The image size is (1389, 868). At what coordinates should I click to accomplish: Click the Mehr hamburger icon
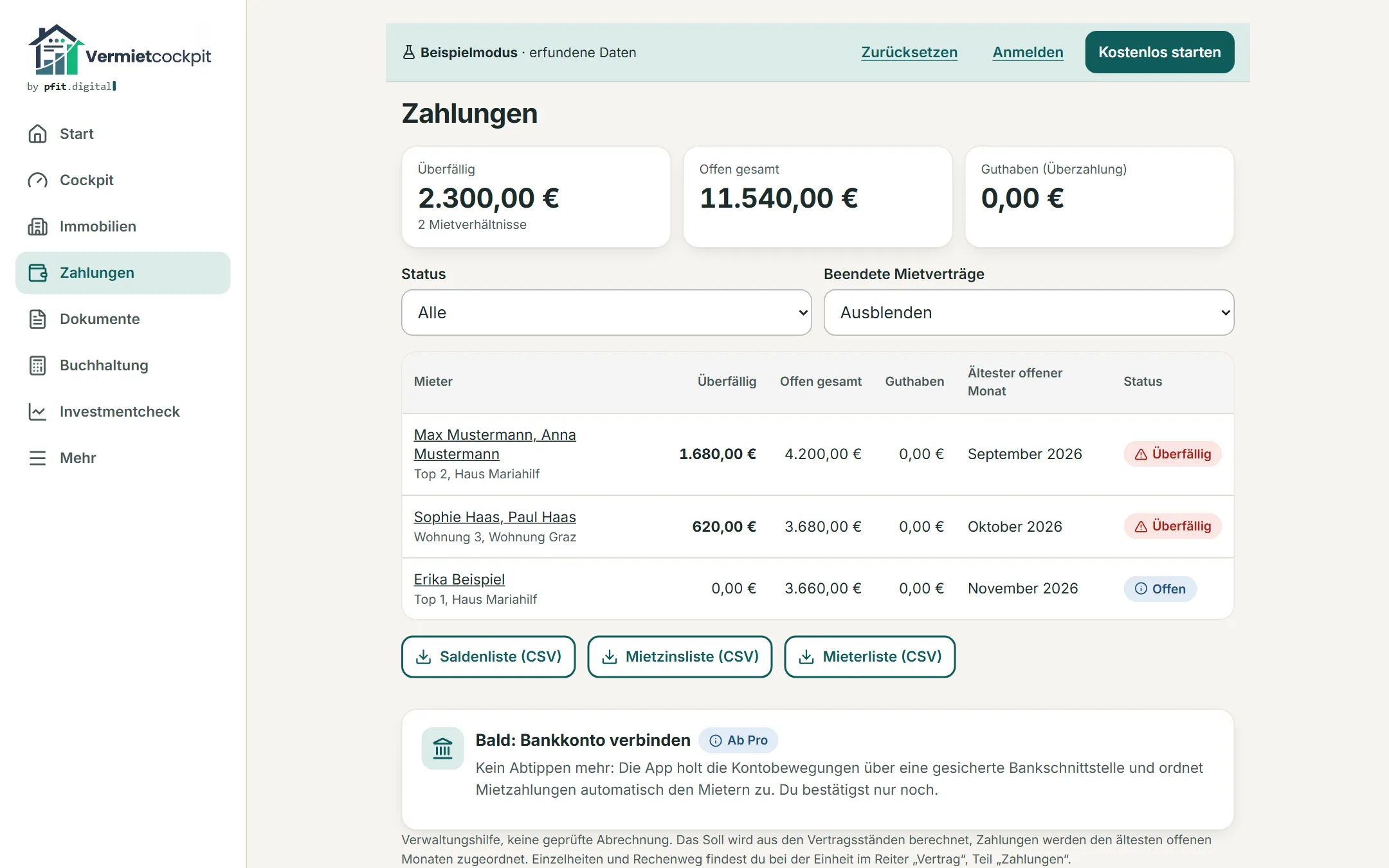(38, 458)
